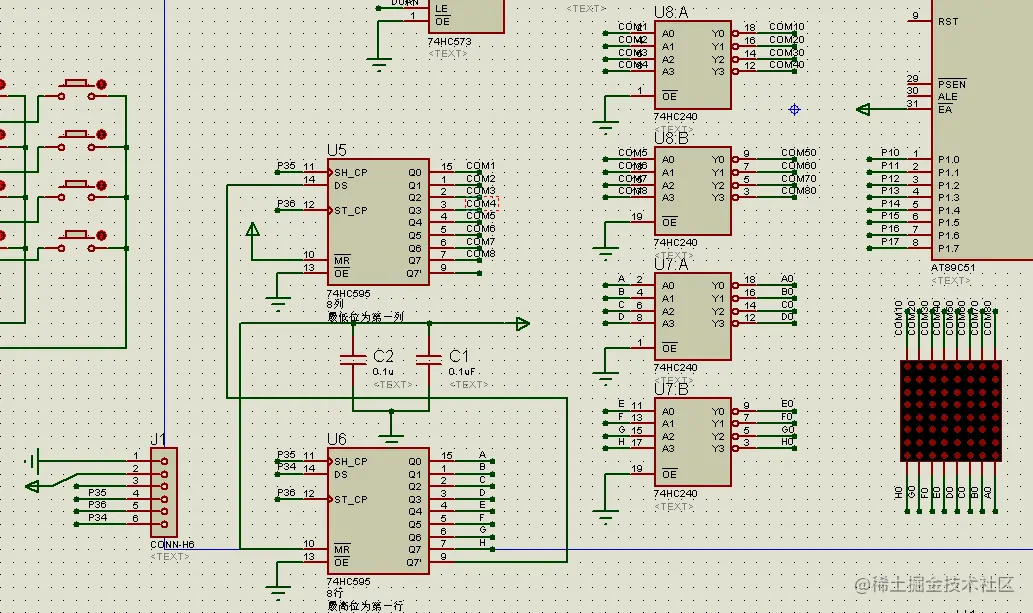Select capacitor C1 symbol
This screenshot has height=613, width=1033.
429,359
